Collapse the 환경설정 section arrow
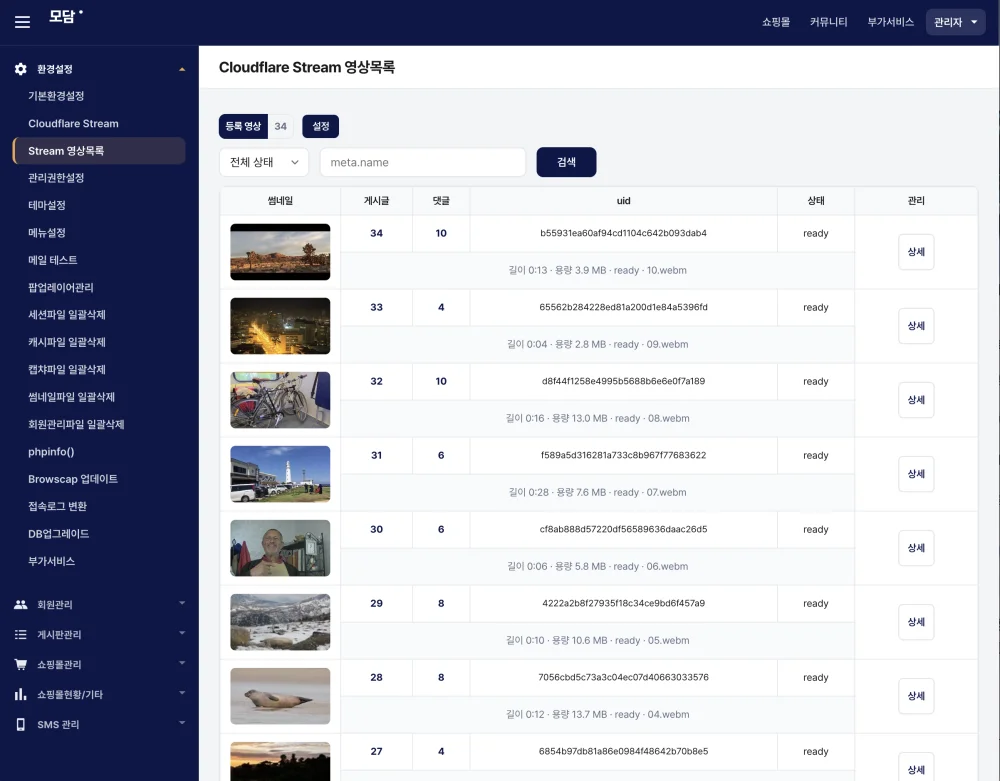This screenshot has height=781, width=1000. 182,69
